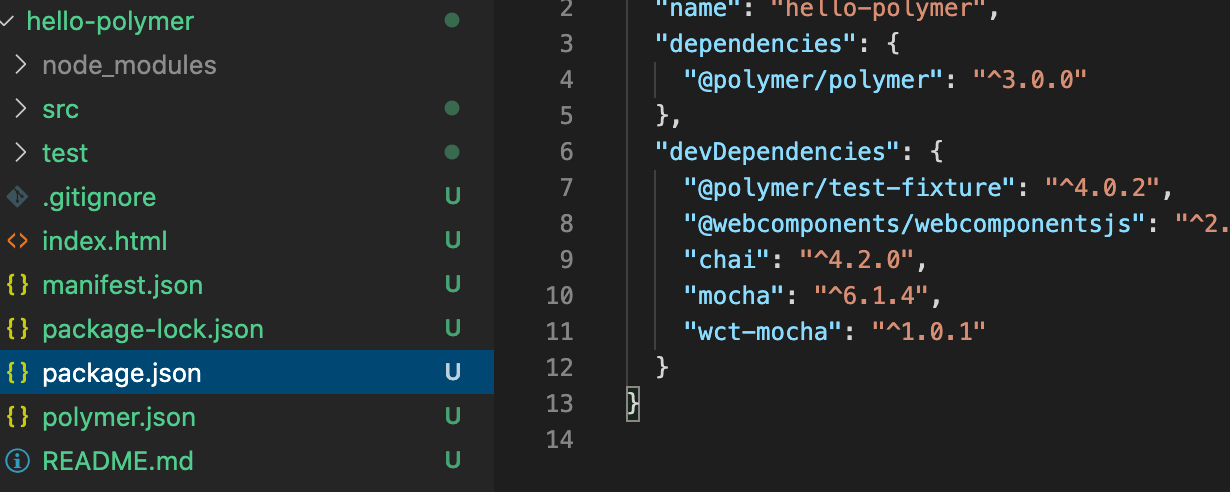Screen dimensions: 1230x492
Task: Open the .gitignore file
Action: coord(99,197)
